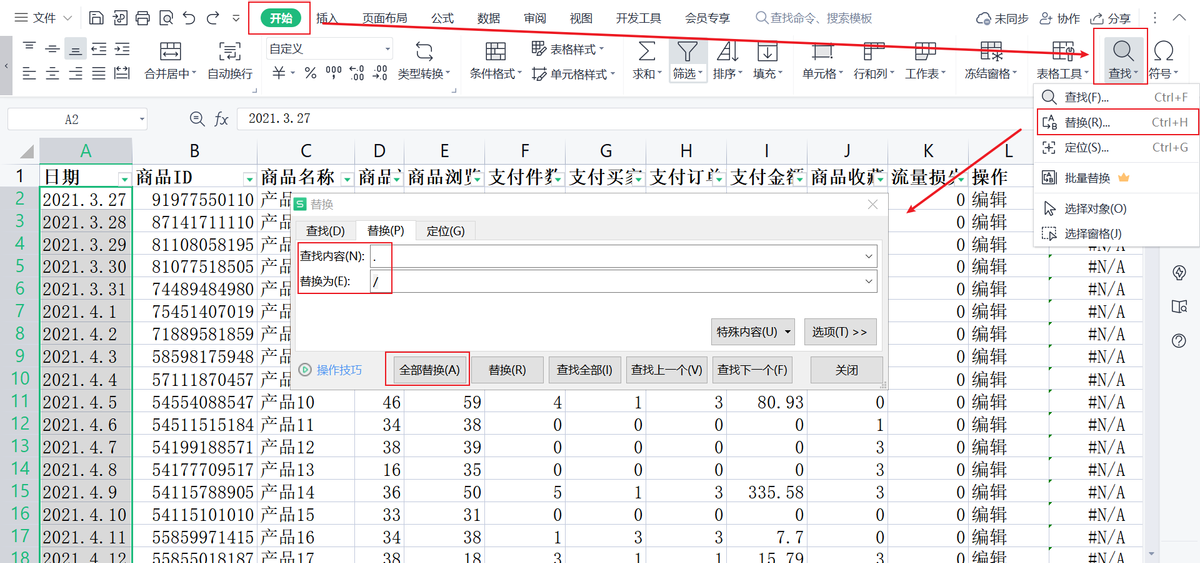Align text left
The width and height of the screenshot is (1200, 563).
point(29,73)
